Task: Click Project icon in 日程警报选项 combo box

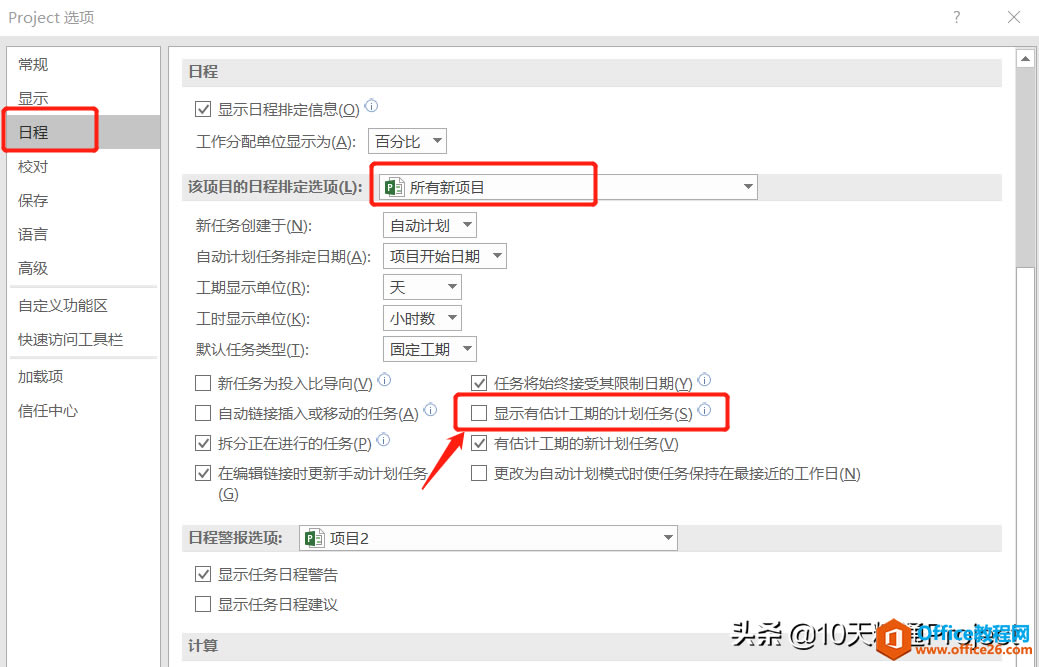Action: pyautogui.click(x=314, y=538)
